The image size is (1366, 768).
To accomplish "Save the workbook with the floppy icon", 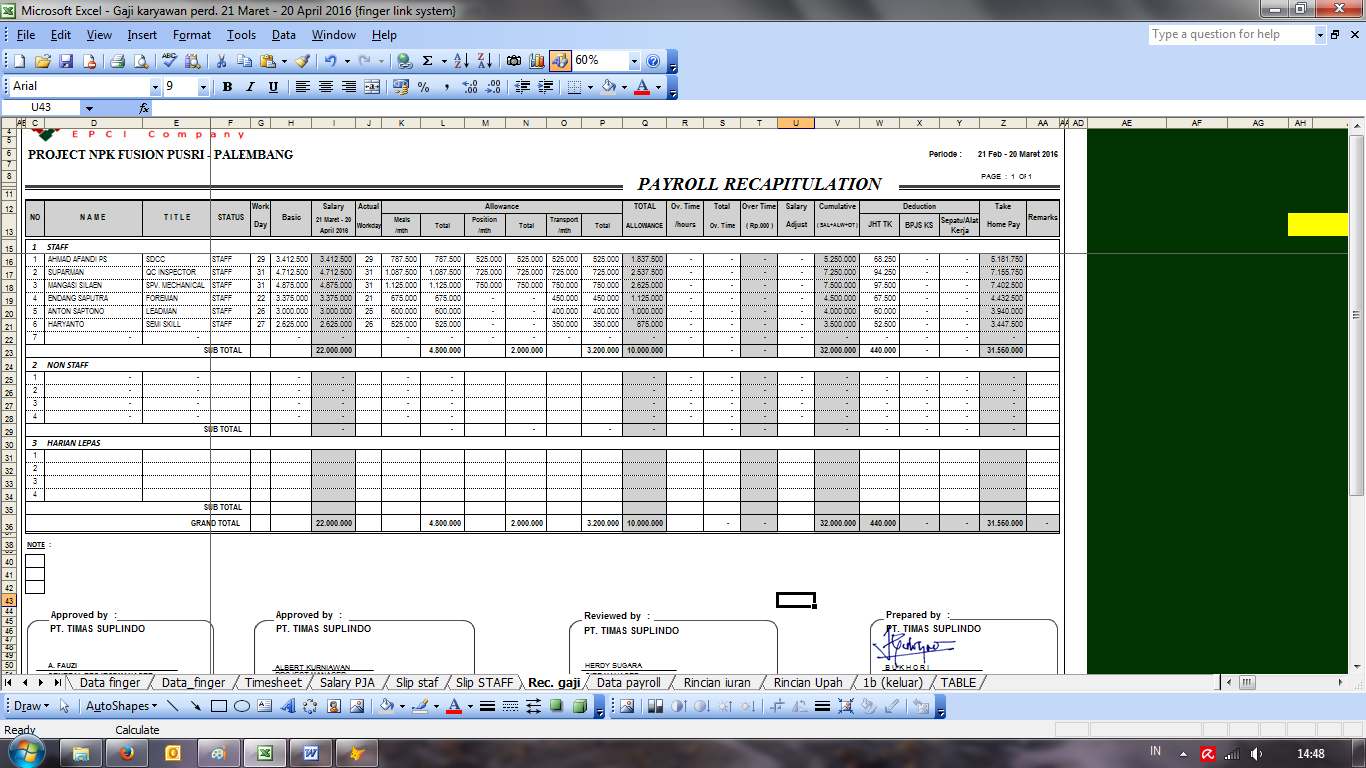I will tap(66, 61).
